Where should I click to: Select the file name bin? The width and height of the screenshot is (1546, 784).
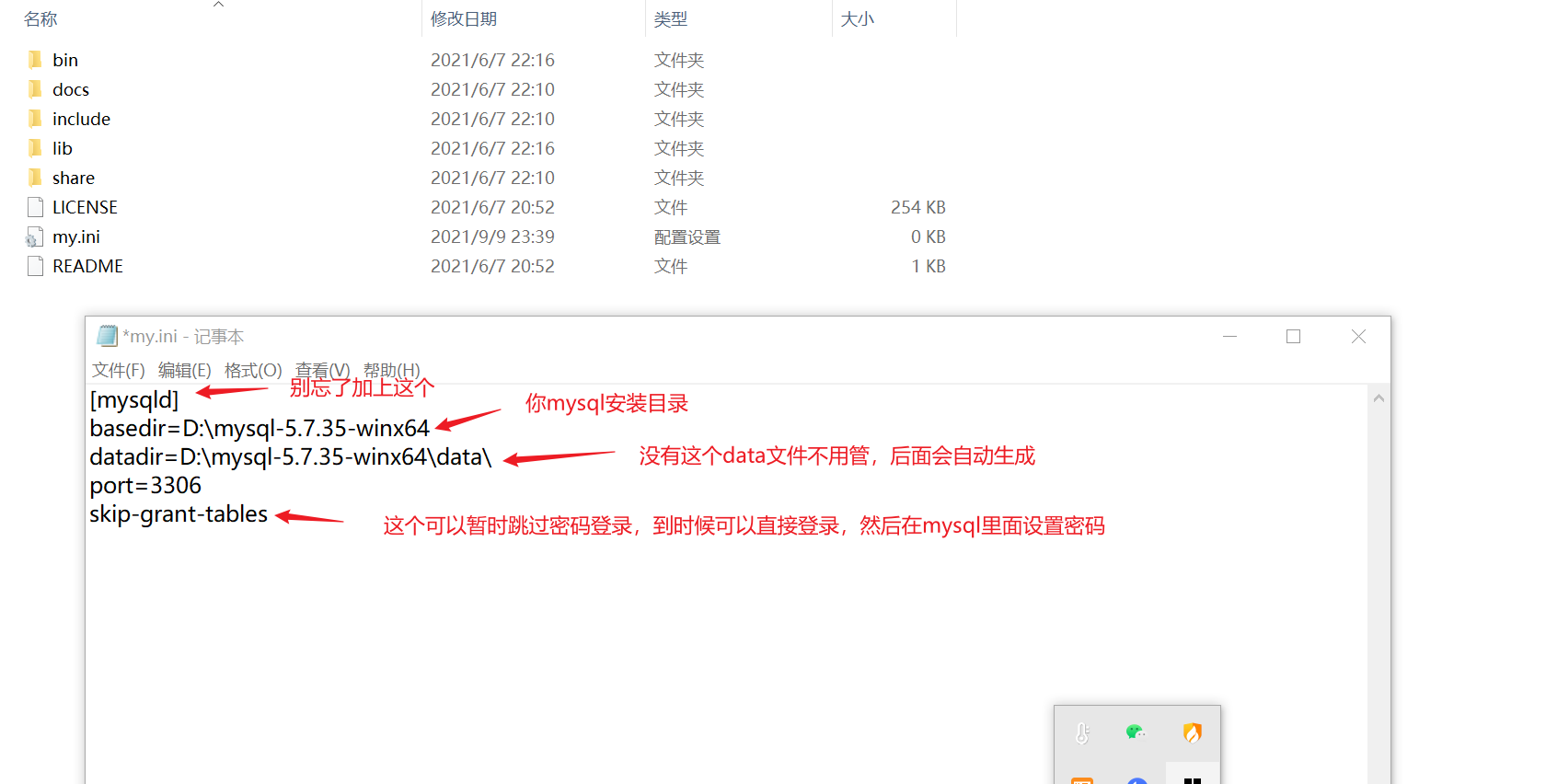(65, 60)
